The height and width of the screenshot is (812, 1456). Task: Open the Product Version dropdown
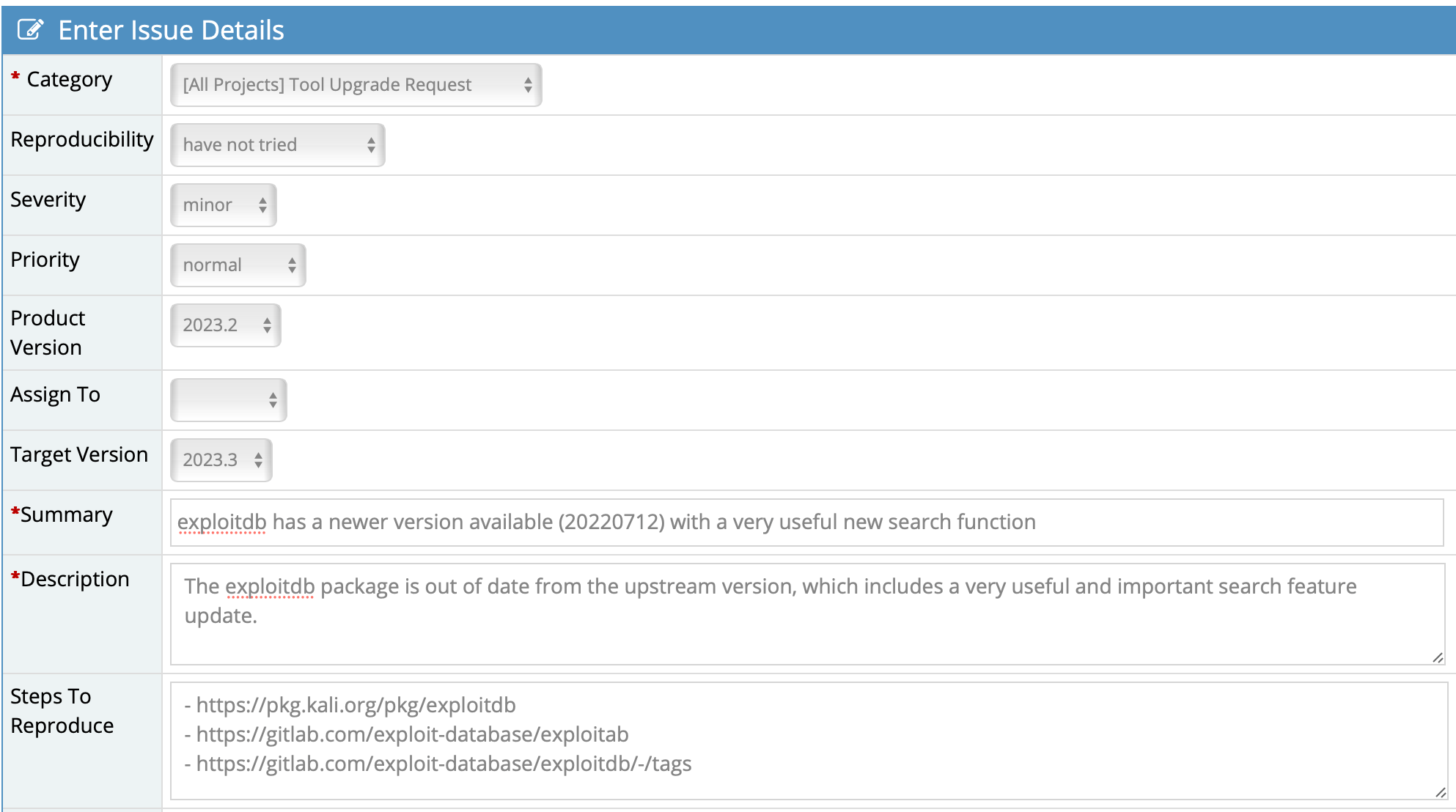225,325
